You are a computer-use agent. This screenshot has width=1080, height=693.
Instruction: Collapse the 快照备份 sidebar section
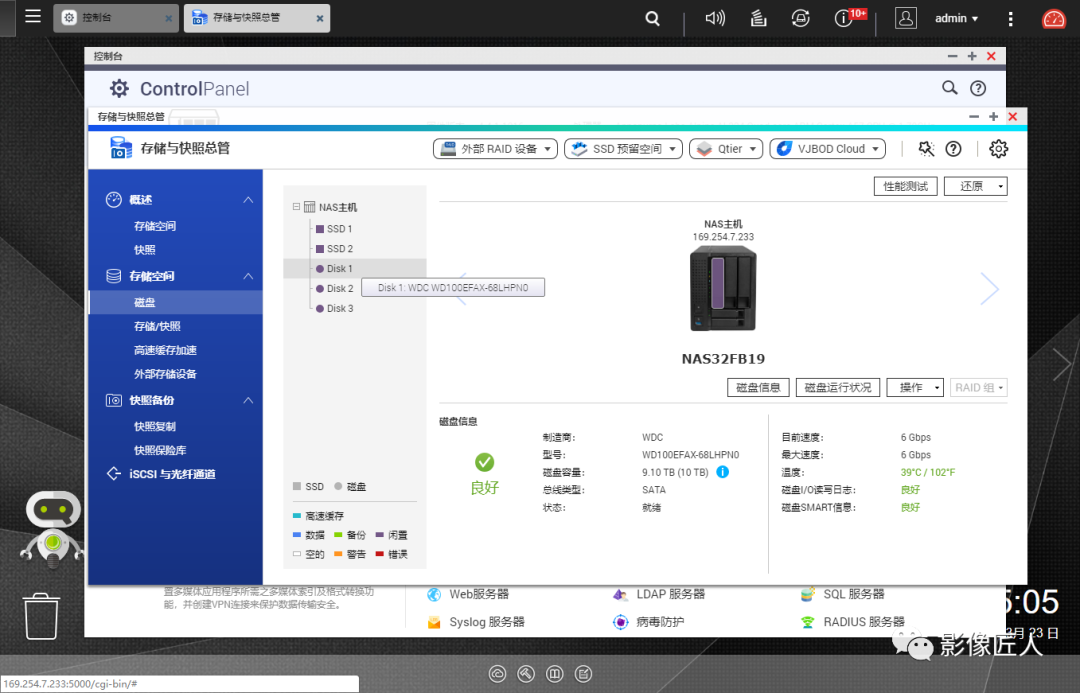pyautogui.click(x=248, y=400)
